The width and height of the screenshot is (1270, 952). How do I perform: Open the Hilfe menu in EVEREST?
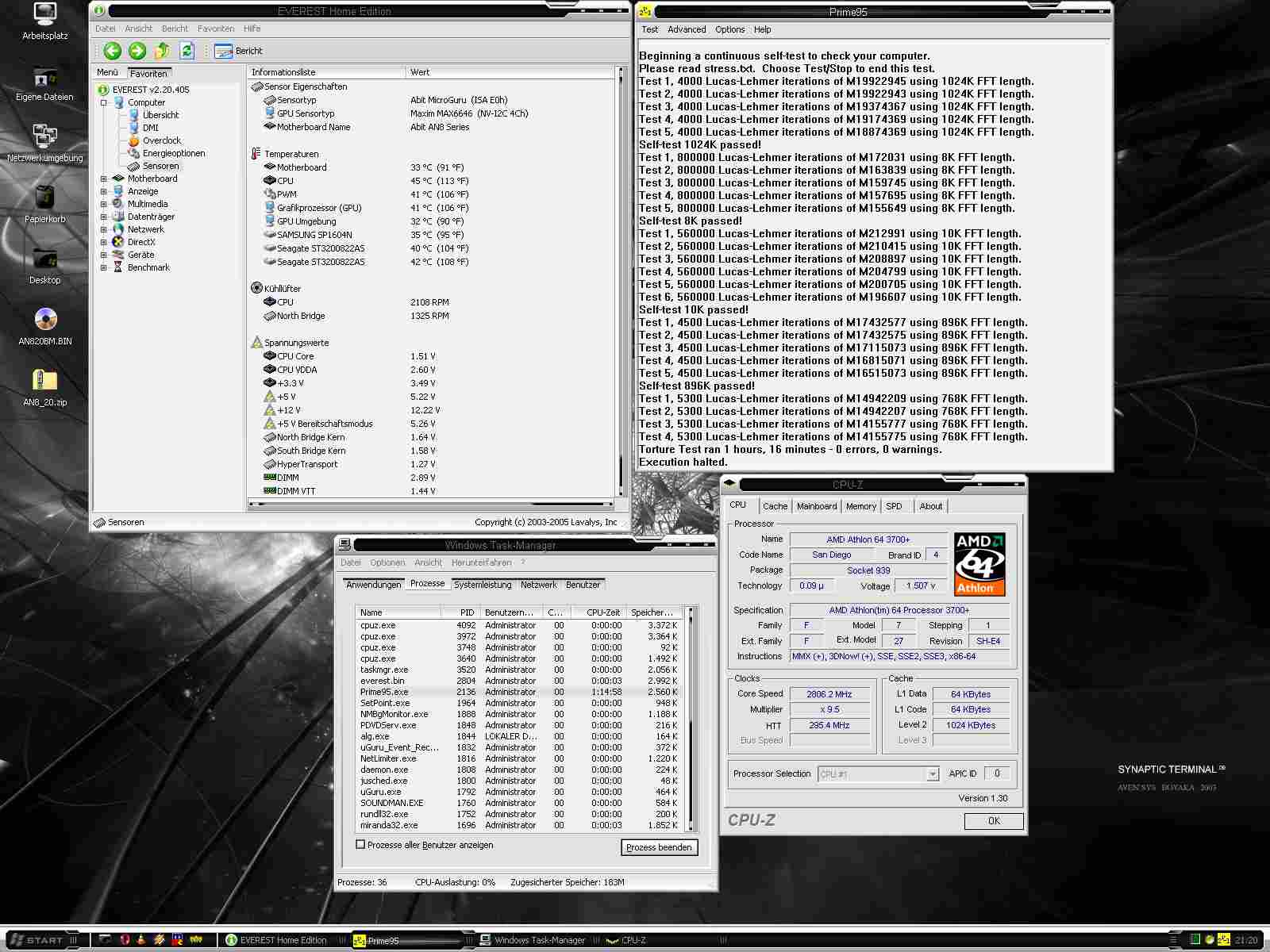click(x=252, y=29)
